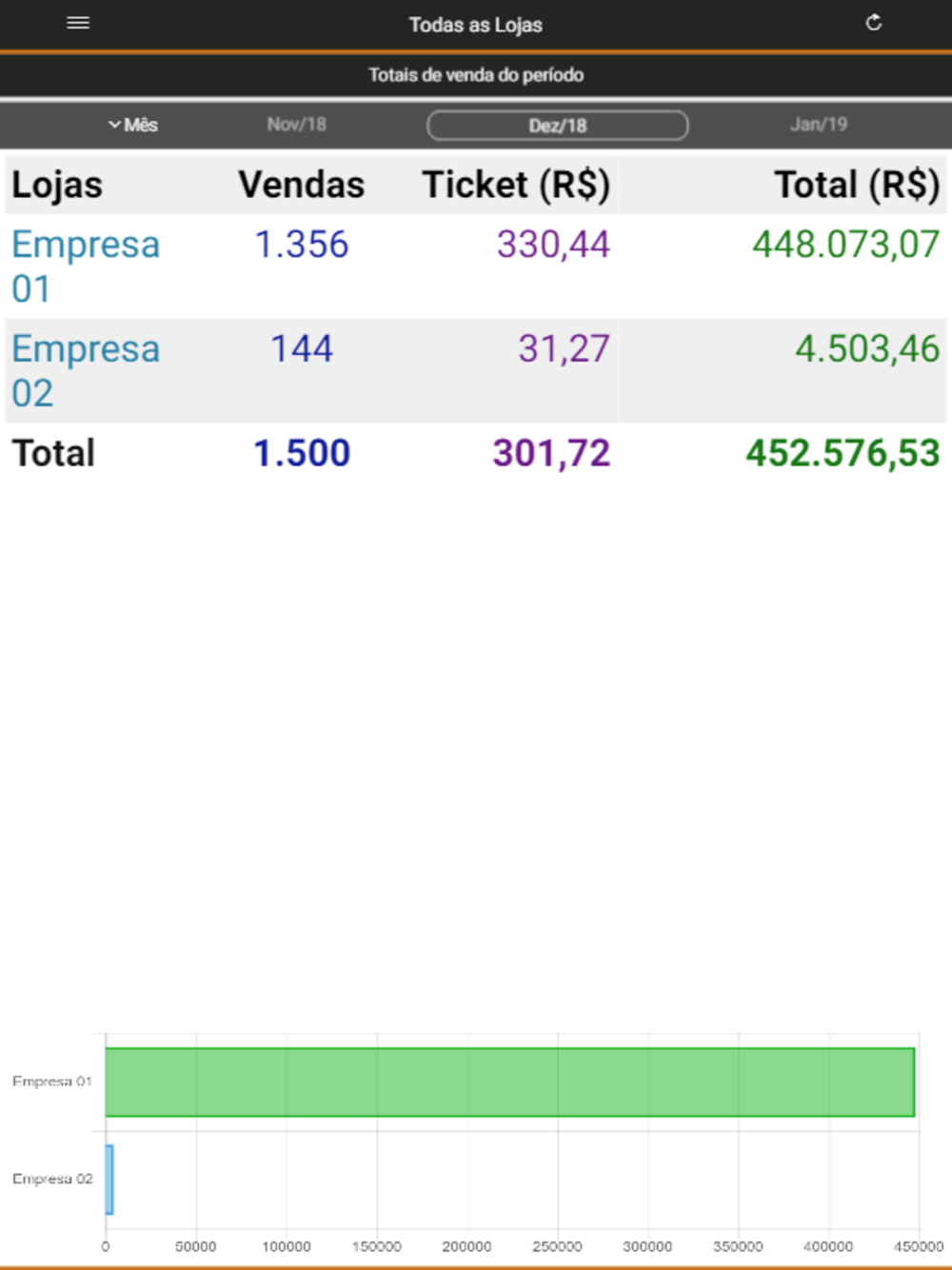Go to the Jan/19 period
This screenshot has width=952, height=1270.
pyautogui.click(x=818, y=125)
